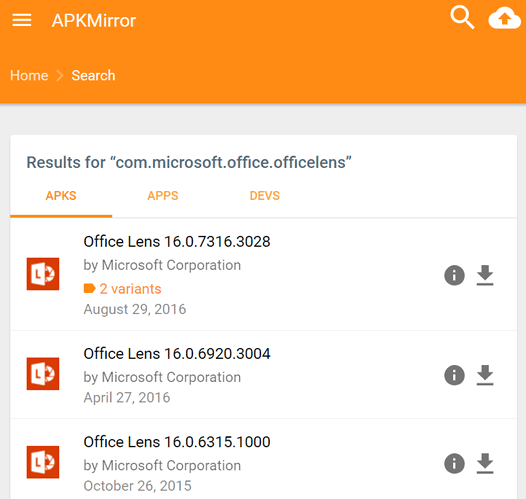Click the Search breadcrumb link

tap(93, 75)
